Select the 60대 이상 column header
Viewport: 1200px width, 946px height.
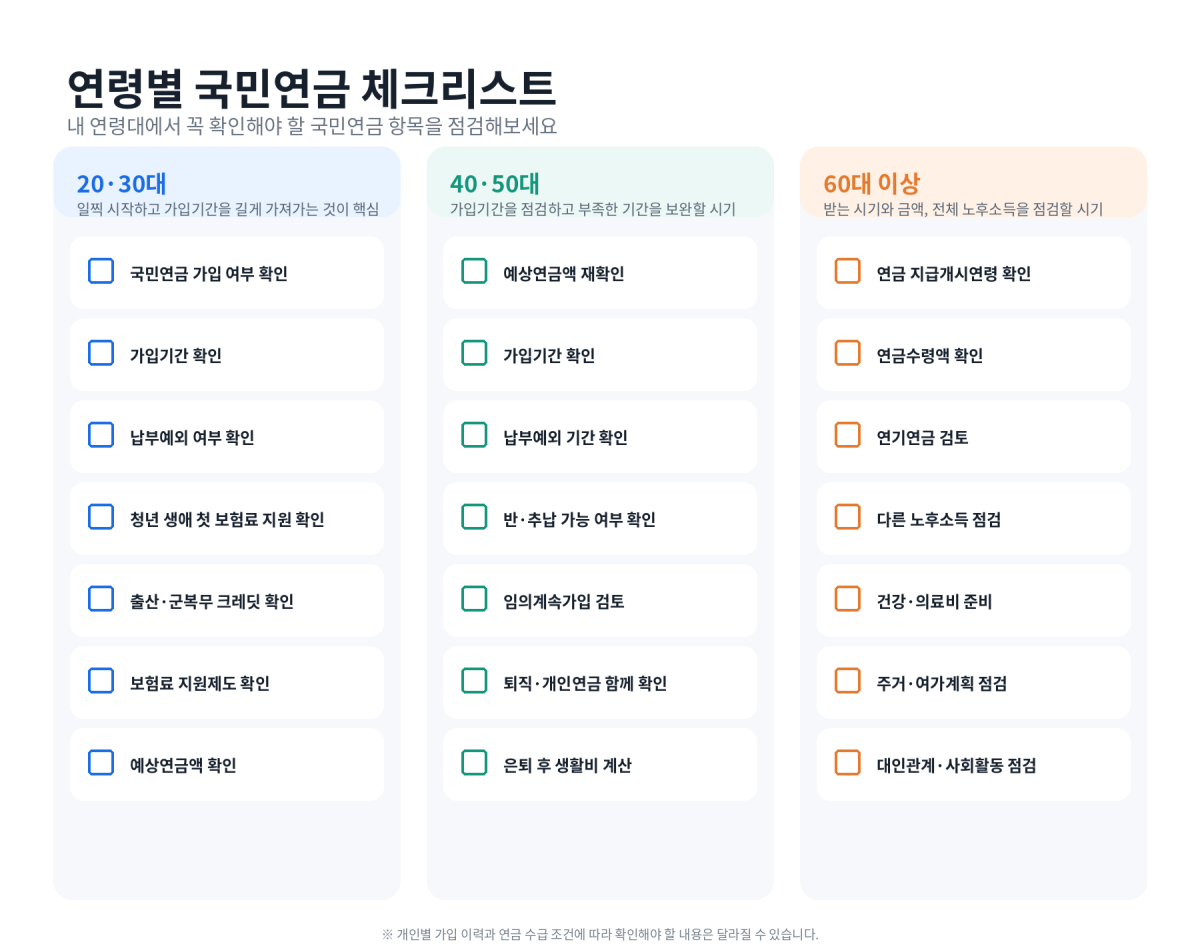tap(973, 182)
